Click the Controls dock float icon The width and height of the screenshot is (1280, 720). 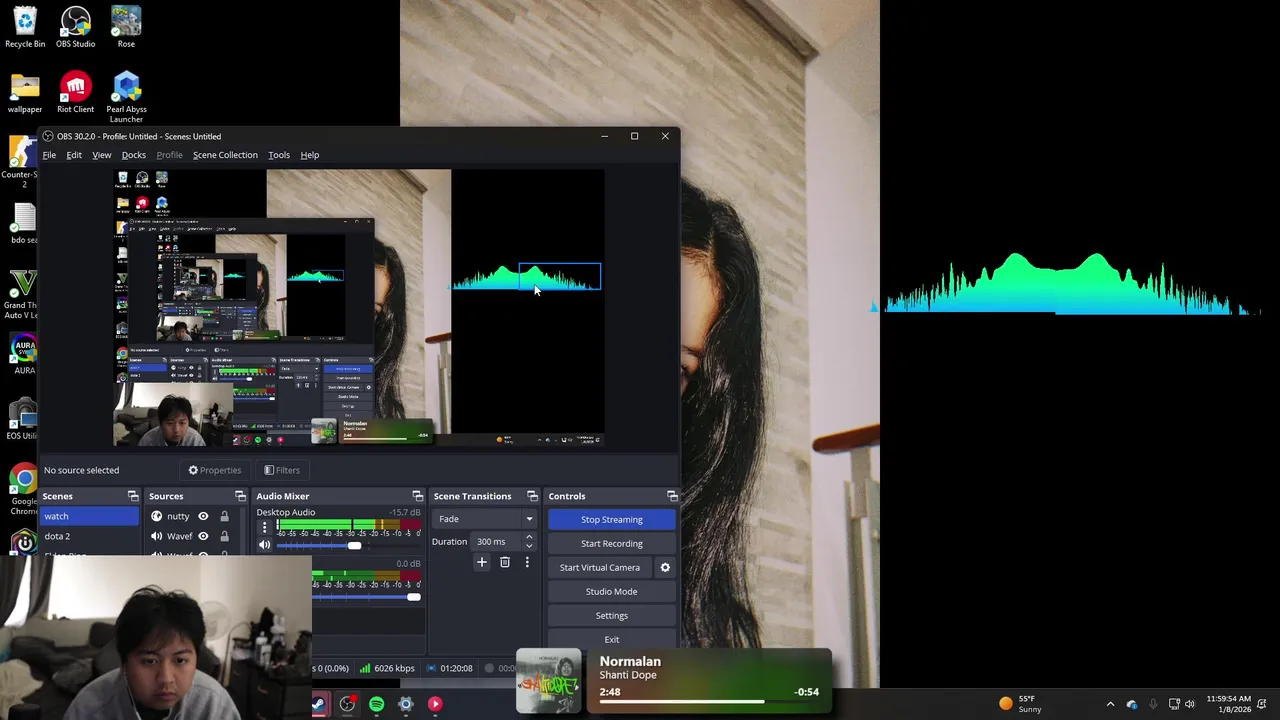pyautogui.click(x=672, y=496)
